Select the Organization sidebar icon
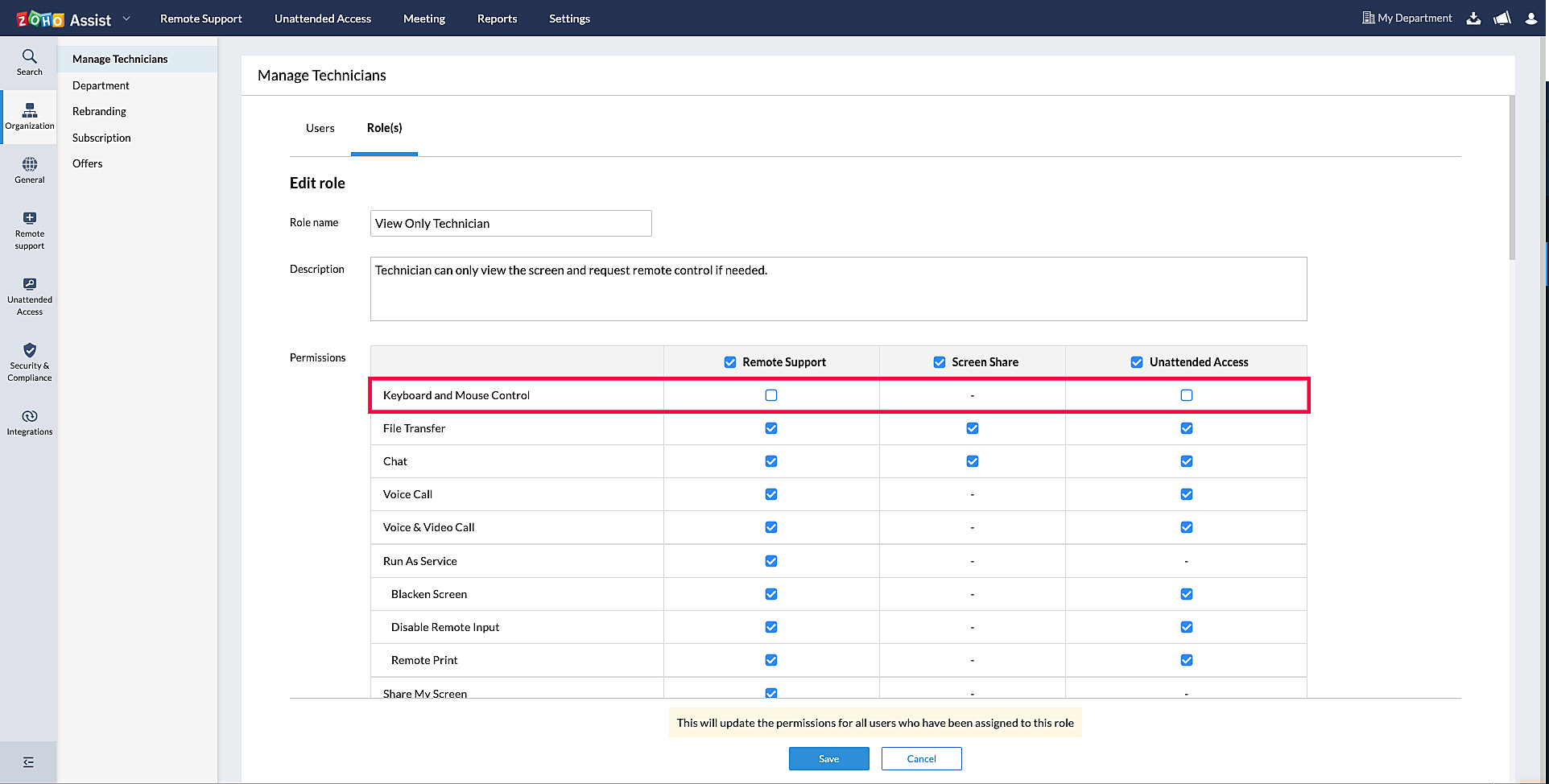1549x784 pixels. (x=29, y=116)
